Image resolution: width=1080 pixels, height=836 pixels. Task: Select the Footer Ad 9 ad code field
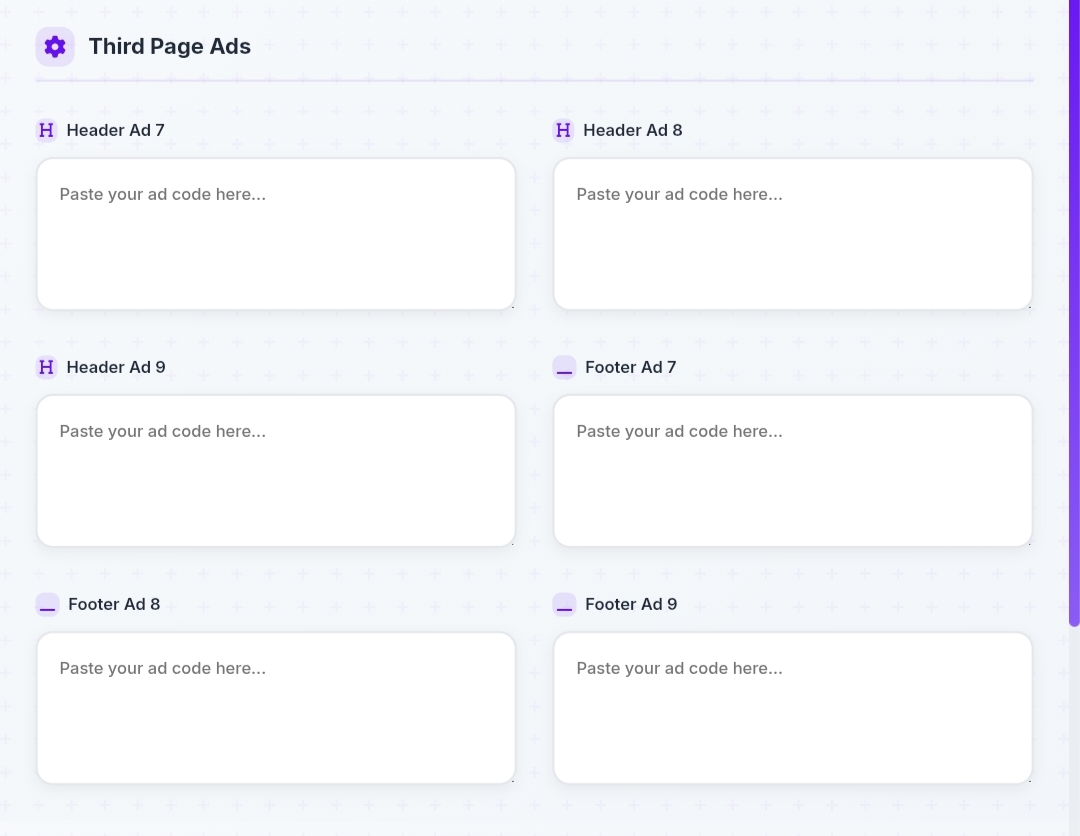click(x=792, y=708)
